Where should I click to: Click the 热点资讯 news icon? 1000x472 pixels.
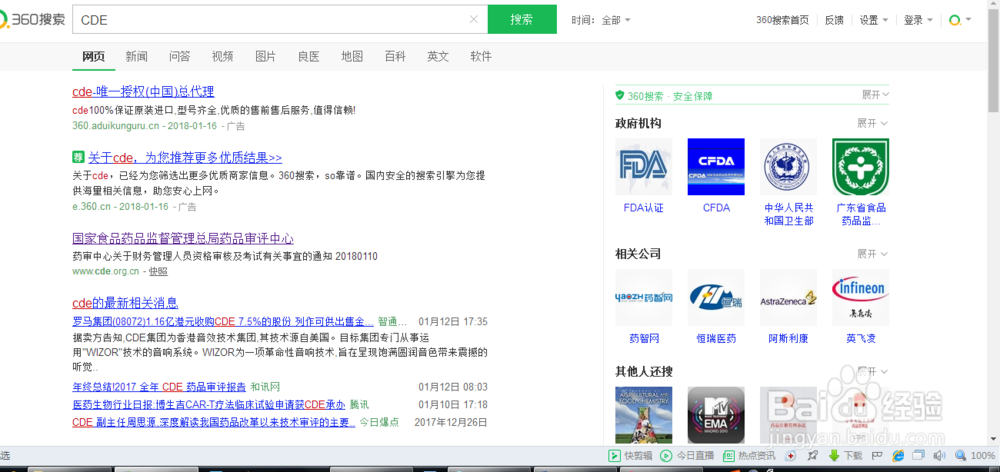(728, 455)
